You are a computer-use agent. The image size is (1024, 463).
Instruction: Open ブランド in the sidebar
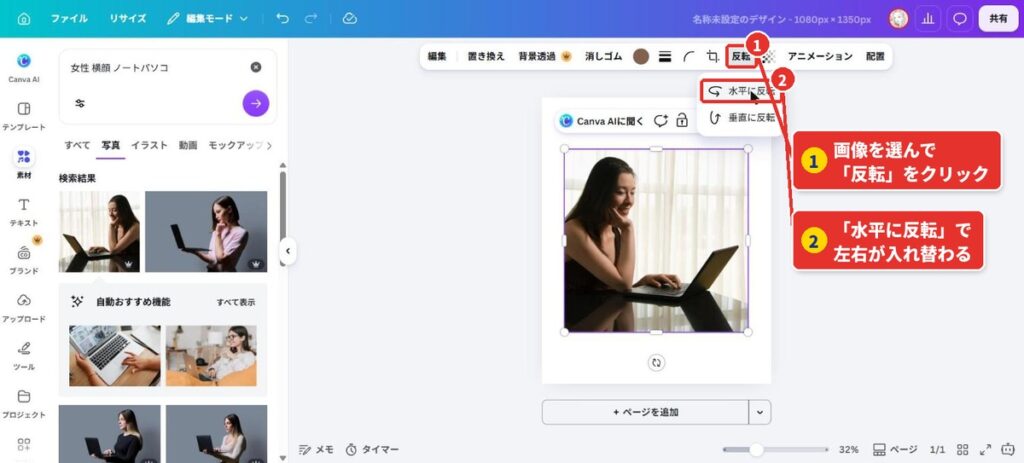pos(24,260)
